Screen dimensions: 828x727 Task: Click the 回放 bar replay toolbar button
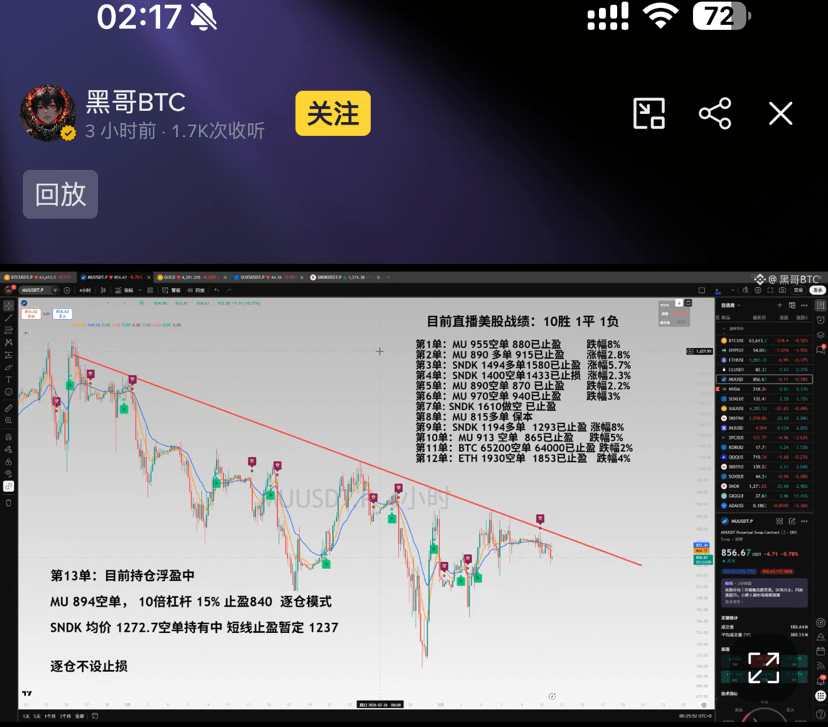[x=196, y=290]
